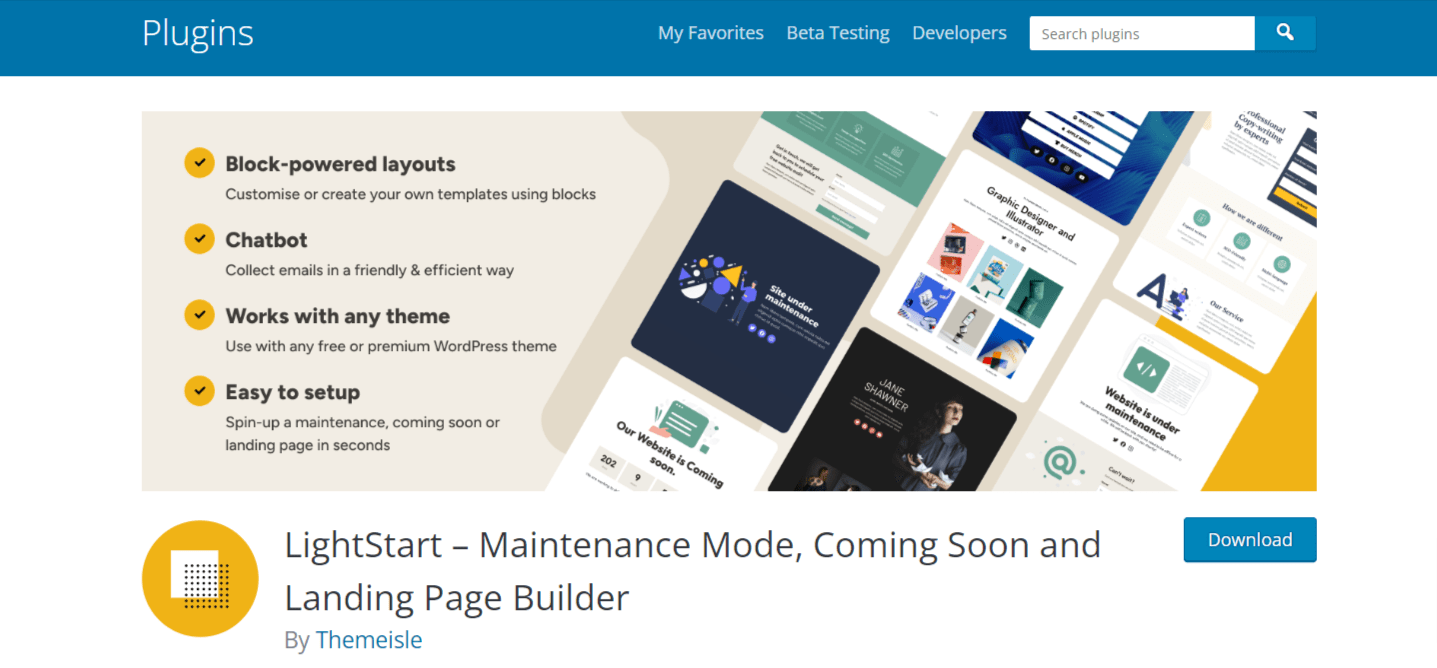This screenshot has width=1437, height=668.
Task: Click the checkmark beside Works with any theme
Action: click(x=199, y=314)
